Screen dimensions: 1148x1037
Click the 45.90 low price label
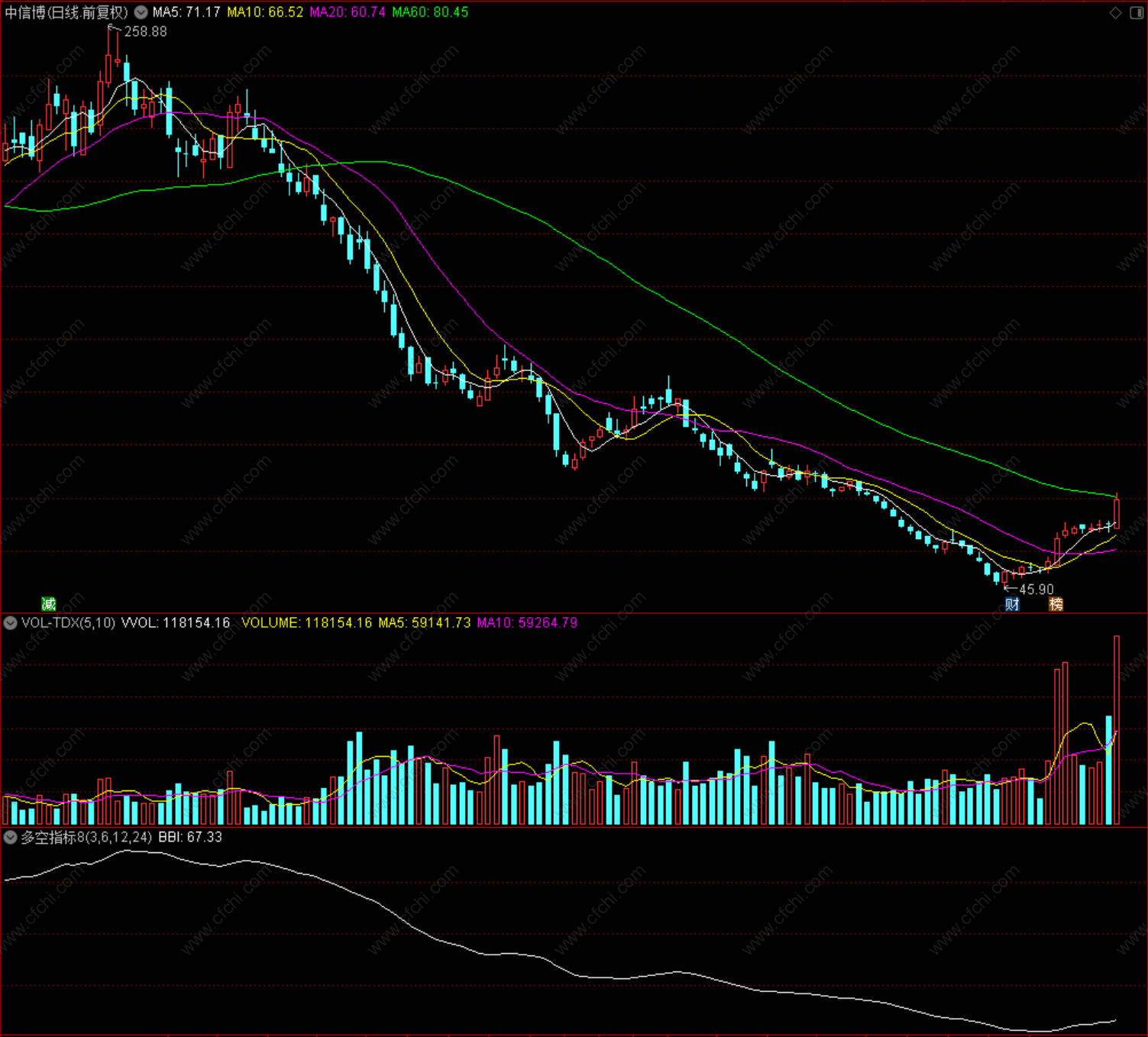pyautogui.click(x=1036, y=590)
